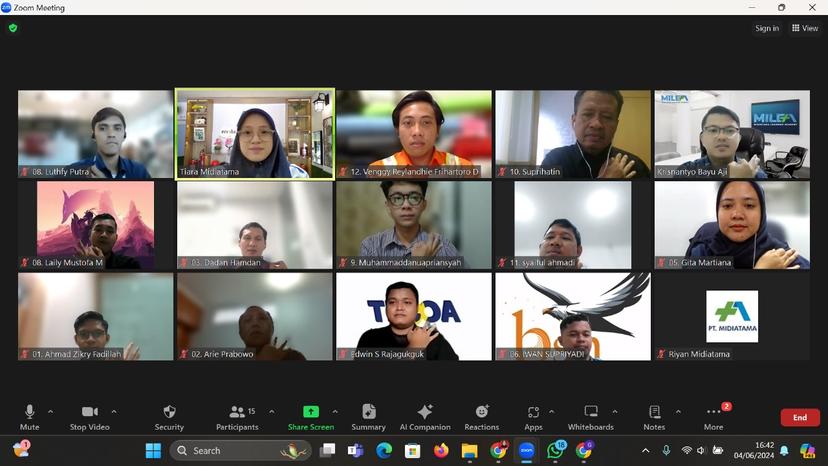Open meeting Notes
The width and height of the screenshot is (828, 466).
click(x=654, y=417)
